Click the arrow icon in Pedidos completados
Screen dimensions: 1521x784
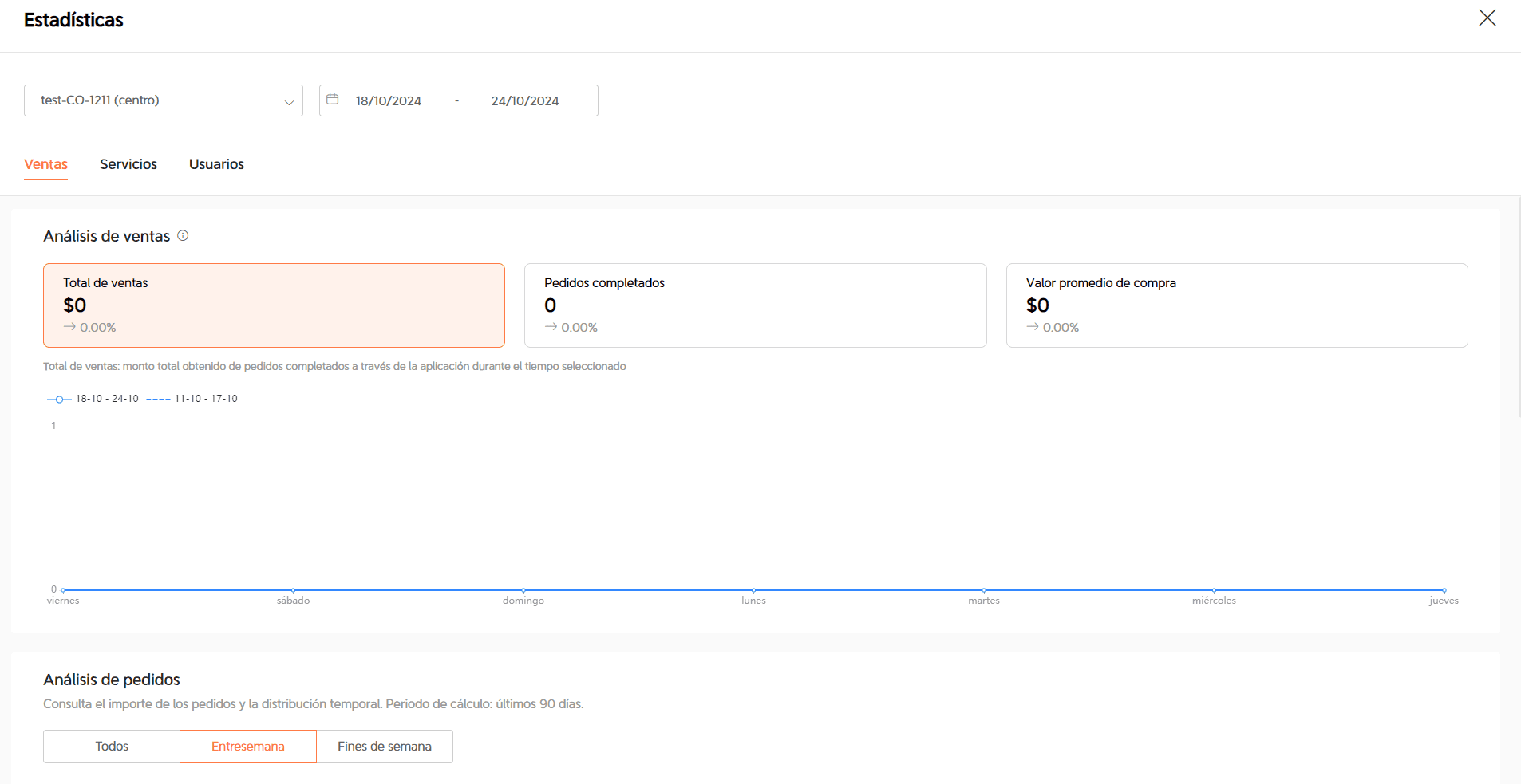click(551, 327)
